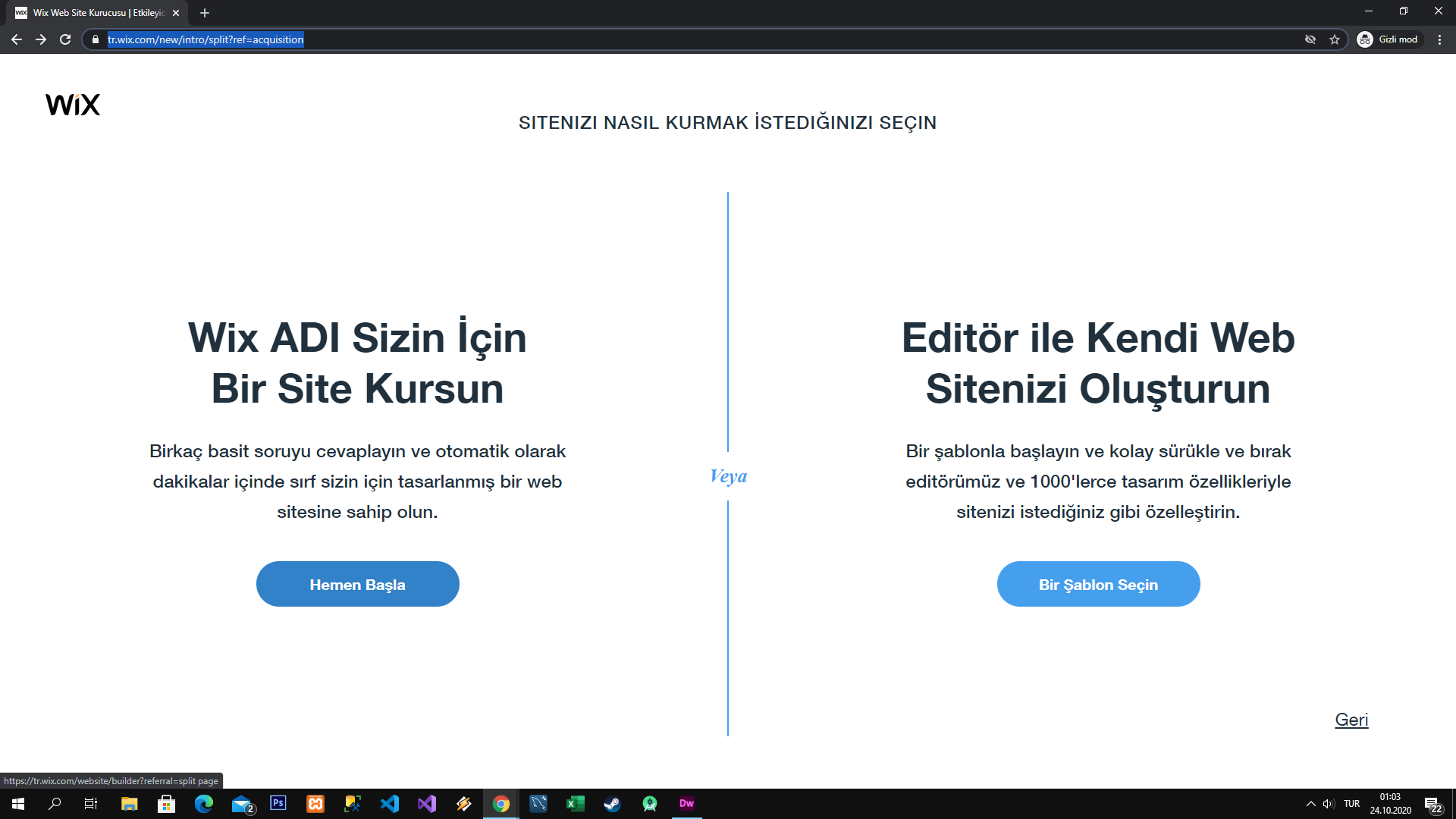Click the browser forward arrow
1456x819 pixels.
coord(41,39)
